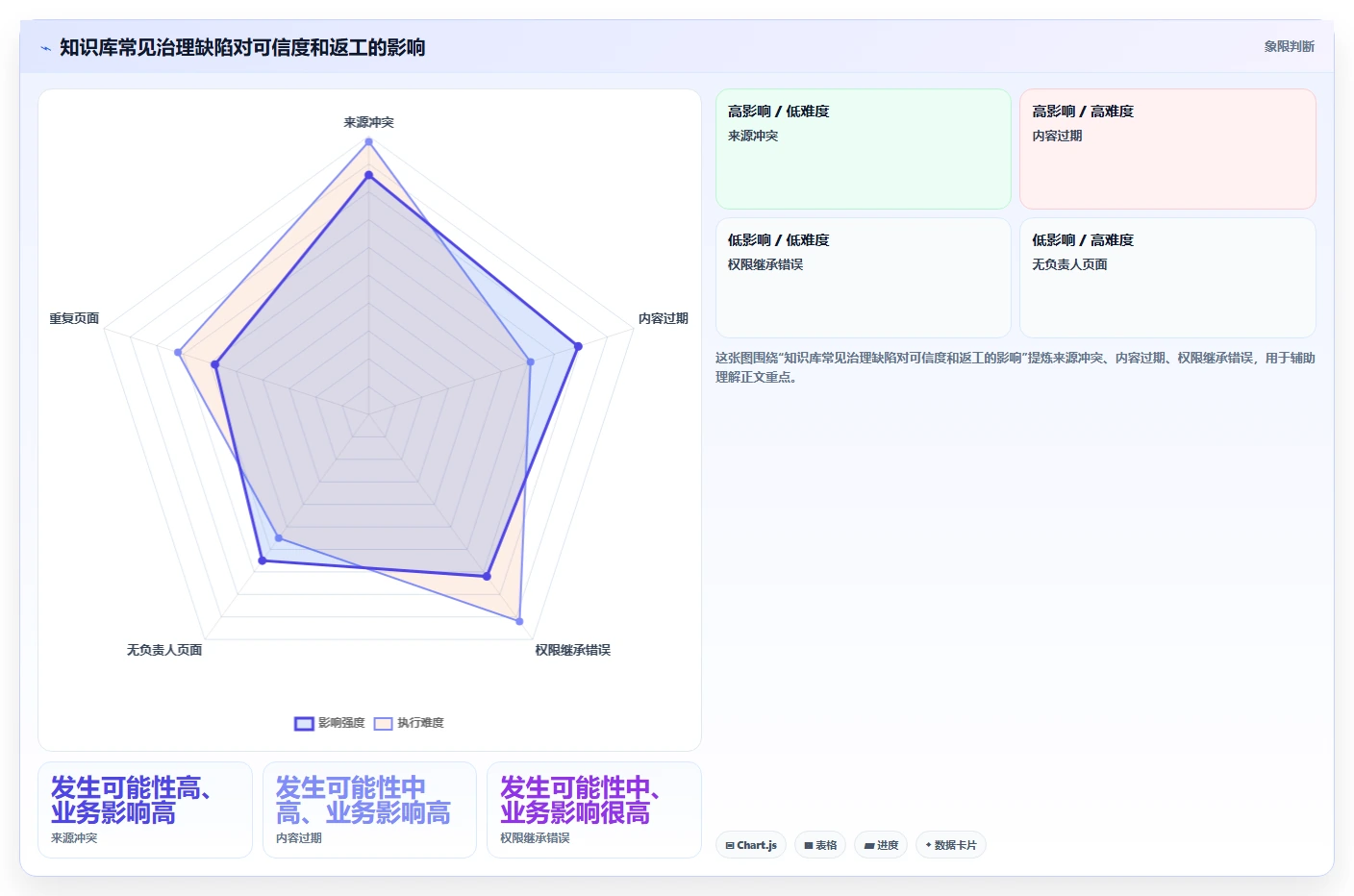The image size is (1354, 896).
Task: Click 影响强度 data point on 来源冲突 axis
Action: [x=368, y=175]
